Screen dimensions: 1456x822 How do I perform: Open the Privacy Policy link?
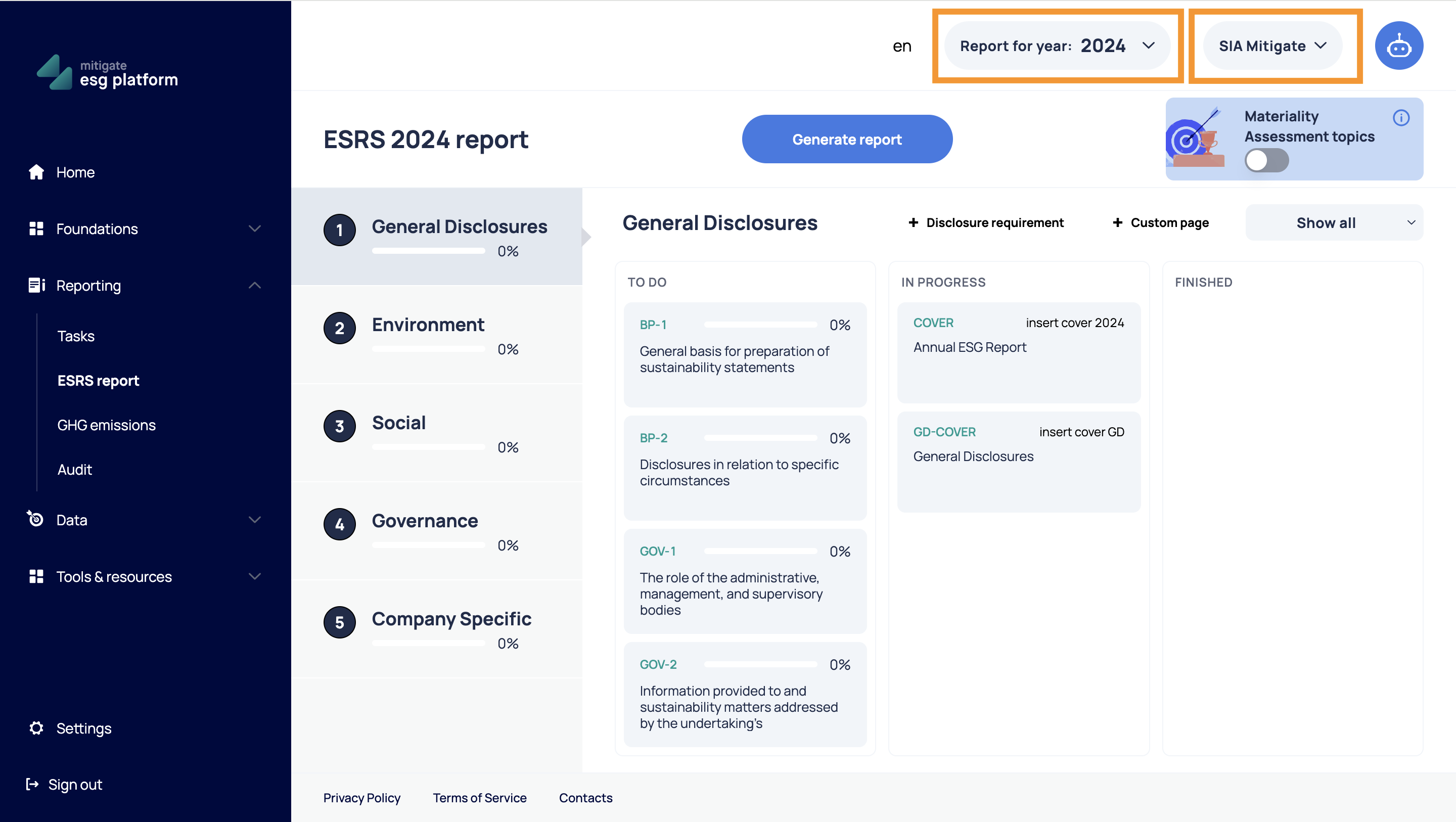click(x=362, y=798)
